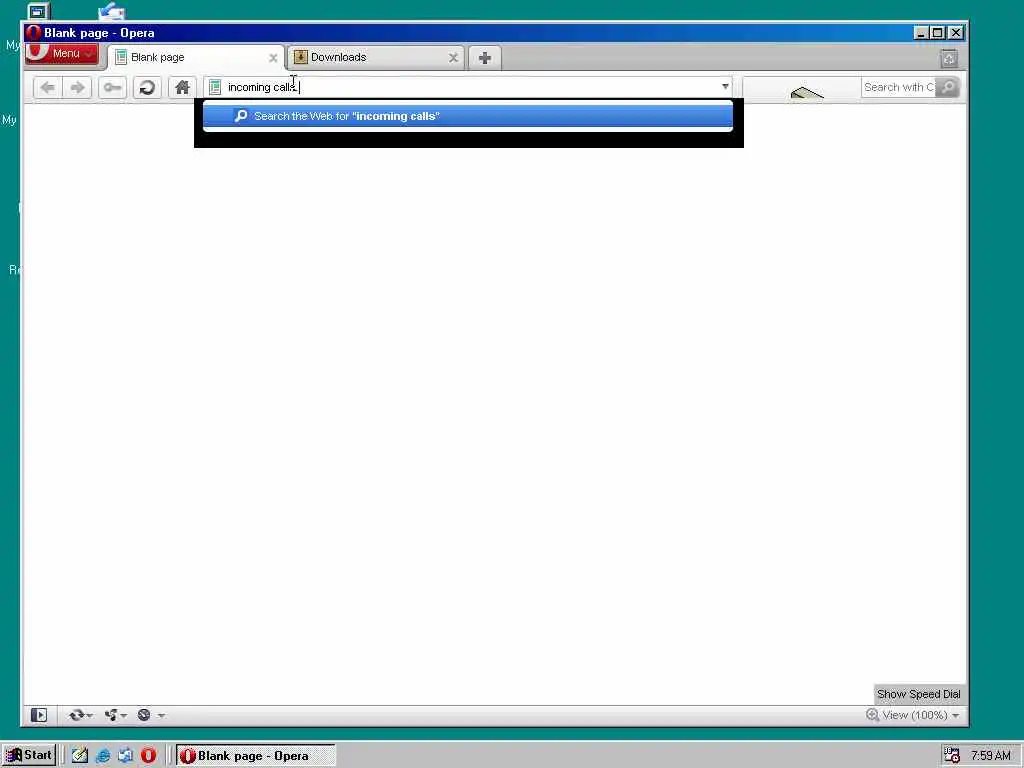Expand the address bar history dropdown
Viewport: 1024px width, 768px height.
click(x=725, y=86)
